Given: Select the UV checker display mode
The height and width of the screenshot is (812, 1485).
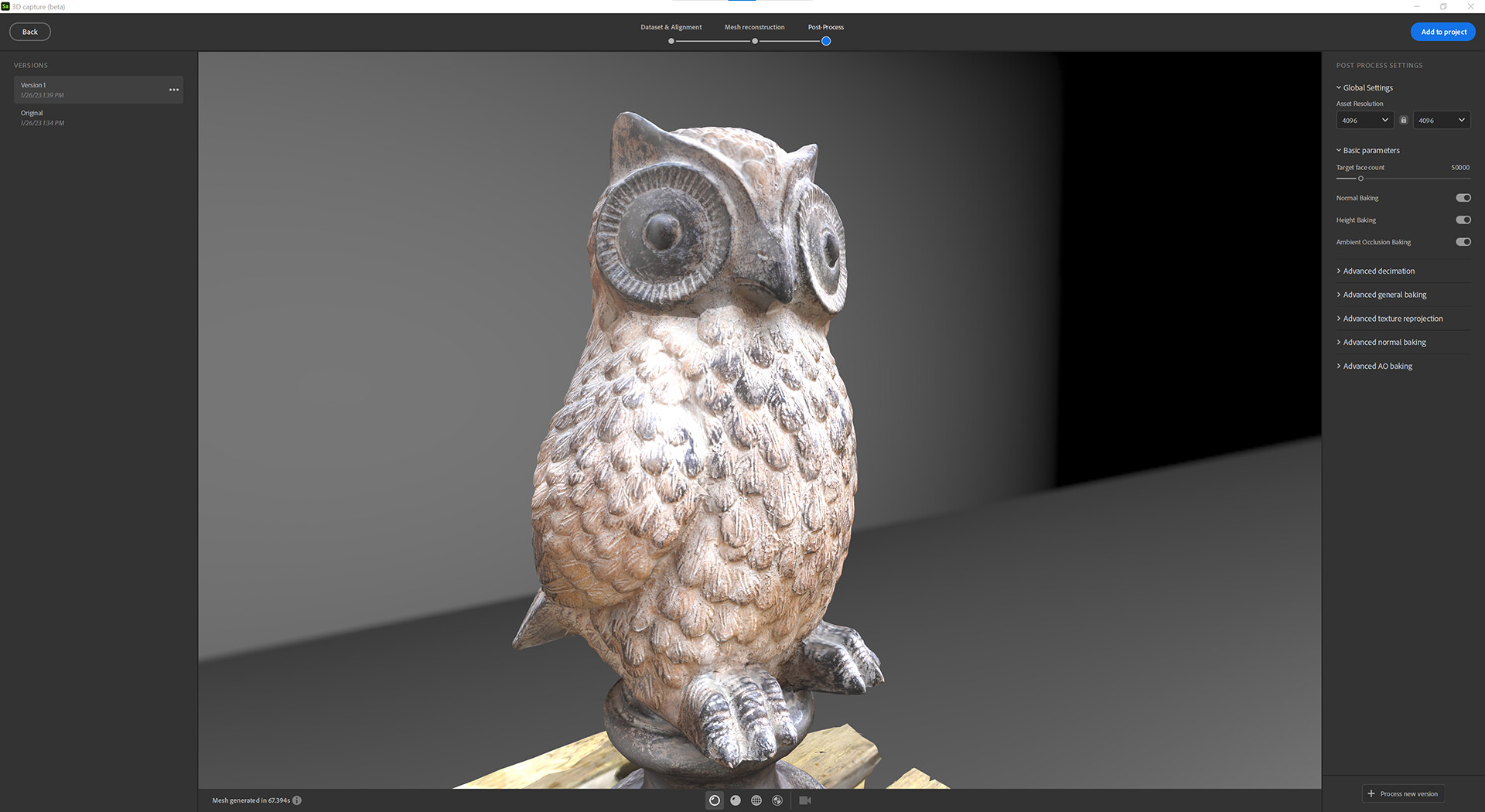Looking at the screenshot, I should (777, 800).
